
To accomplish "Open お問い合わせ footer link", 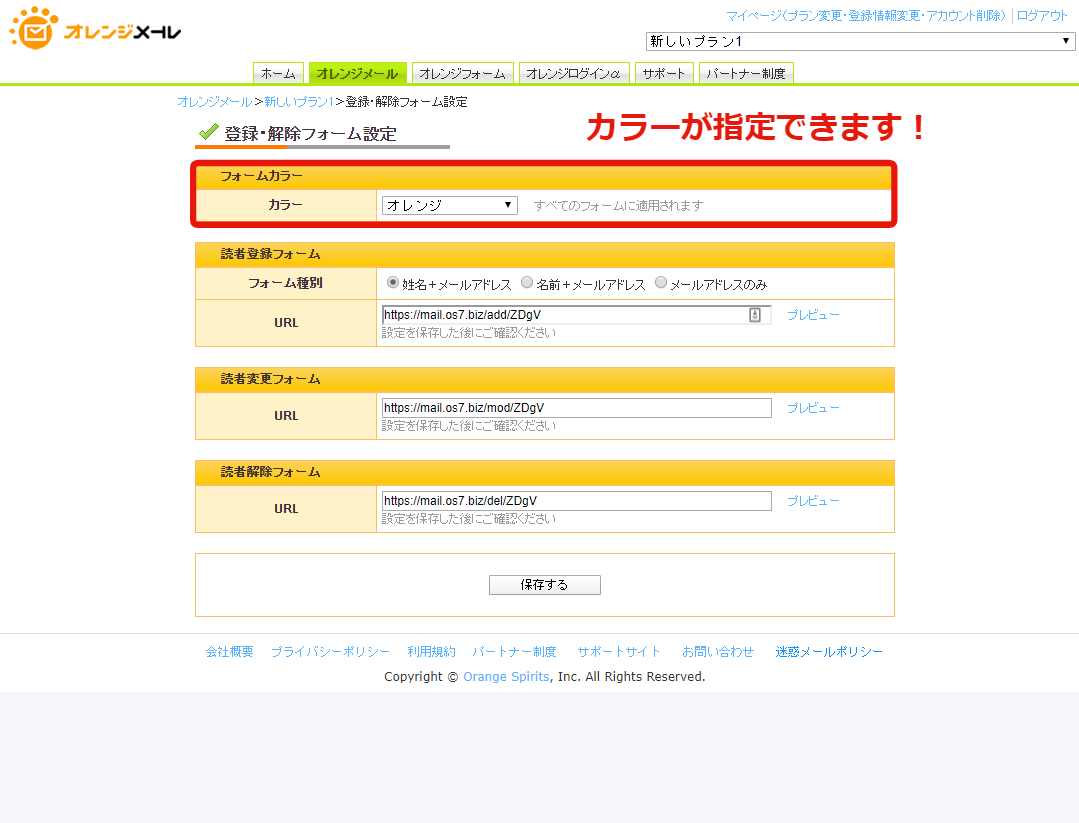I will 718,651.
